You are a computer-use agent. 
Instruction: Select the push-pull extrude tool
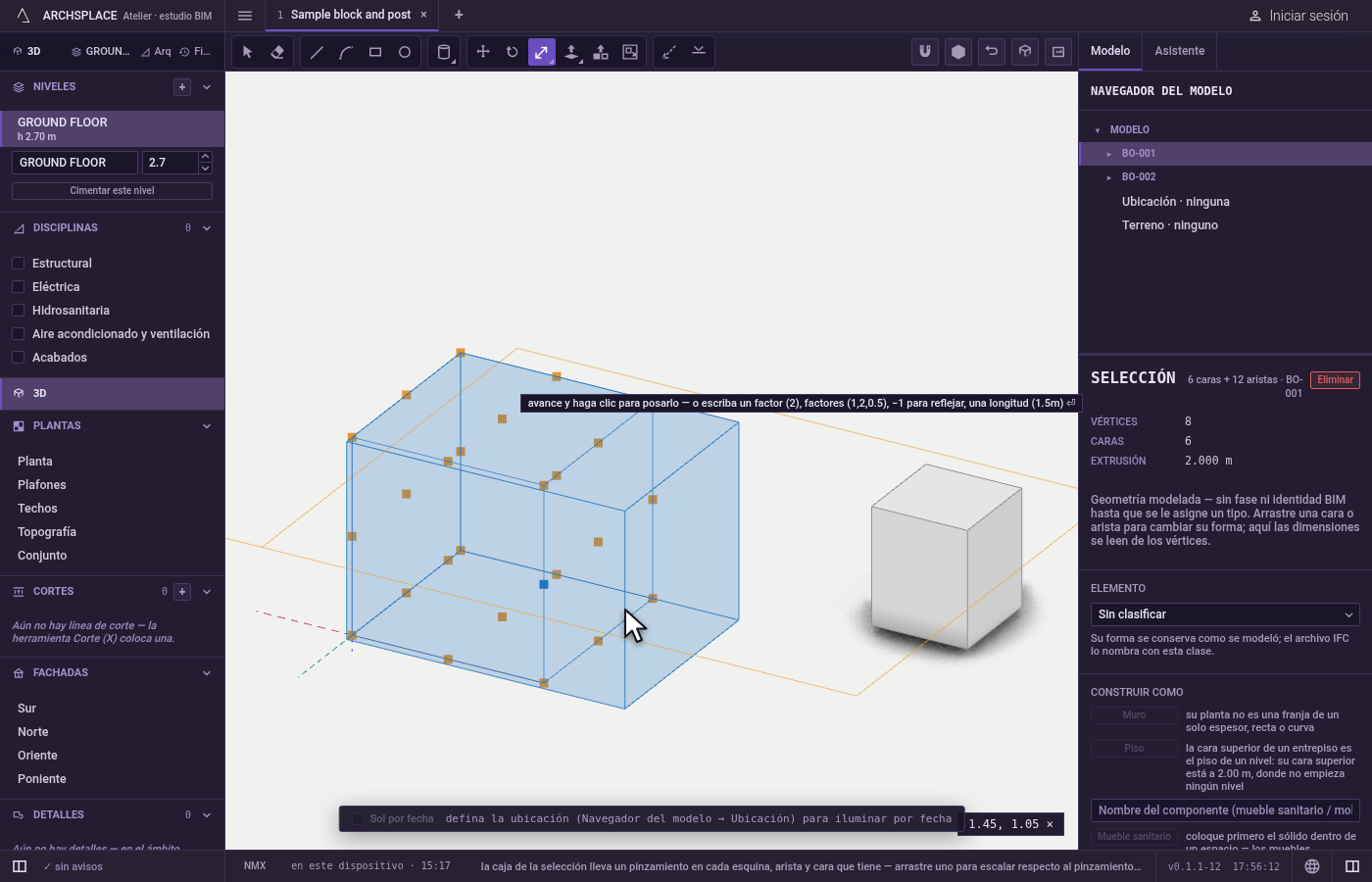click(571, 52)
